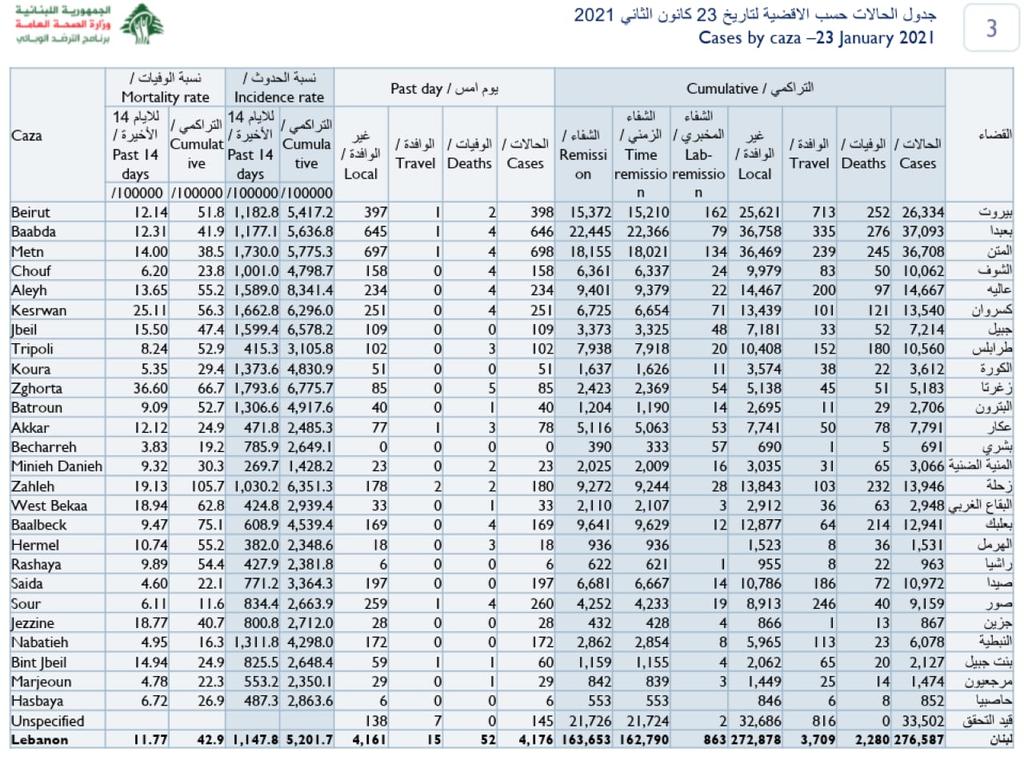Click Baabda cumulative local value 36,758

(760, 232)
